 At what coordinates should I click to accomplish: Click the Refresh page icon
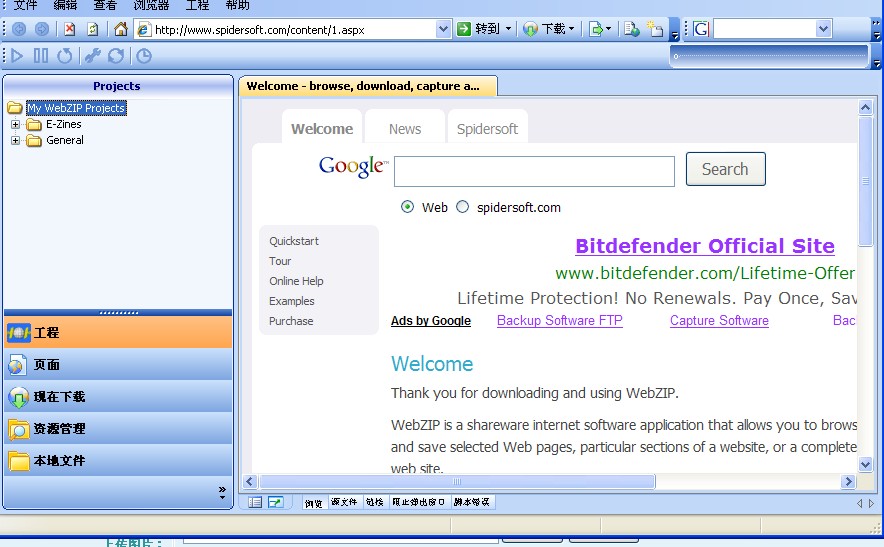93,29
